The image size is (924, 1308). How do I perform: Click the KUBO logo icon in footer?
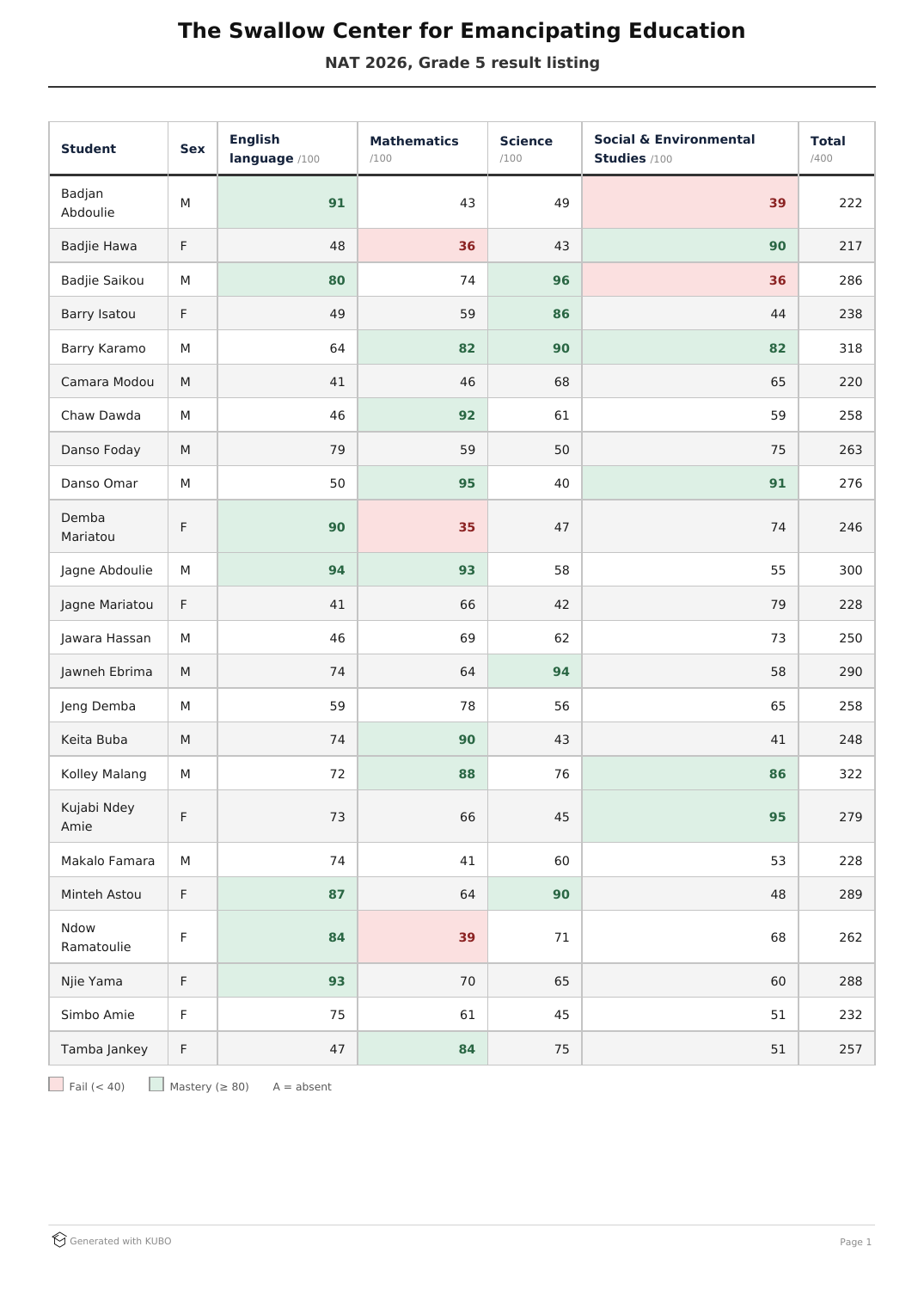coord(59,1240)
